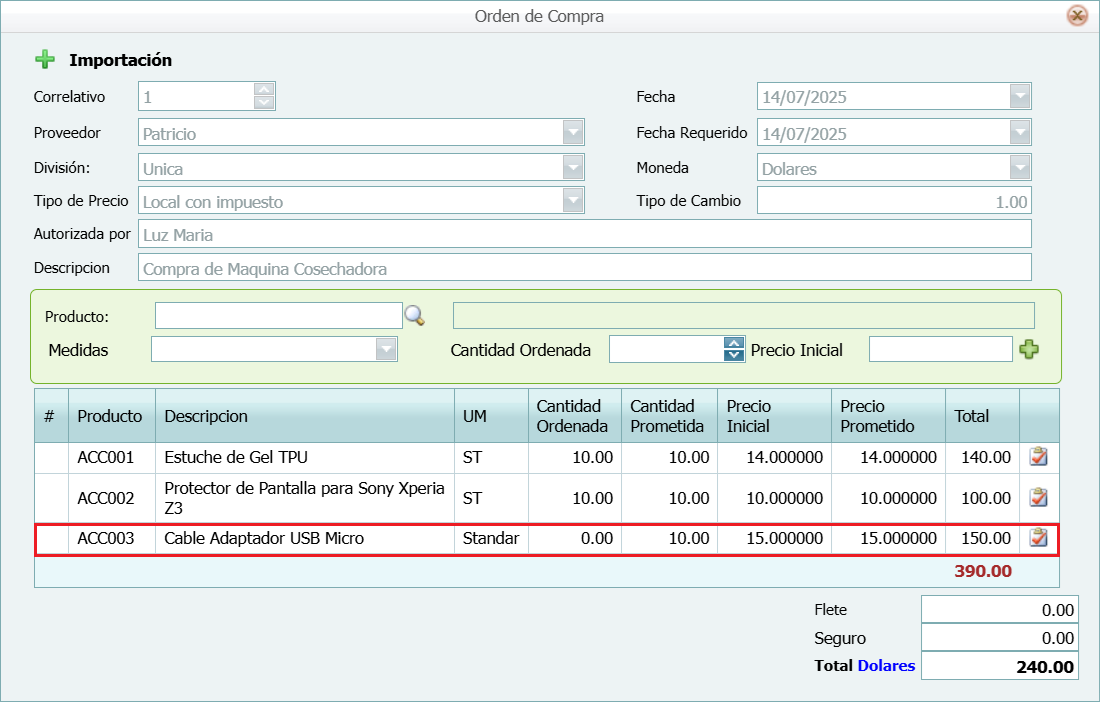Screen dimensions: 1100x702
Task: Click the edit icon for ACC002 Protector de Pantalla
Action: pyautogui.click(x=1037, y=497)
